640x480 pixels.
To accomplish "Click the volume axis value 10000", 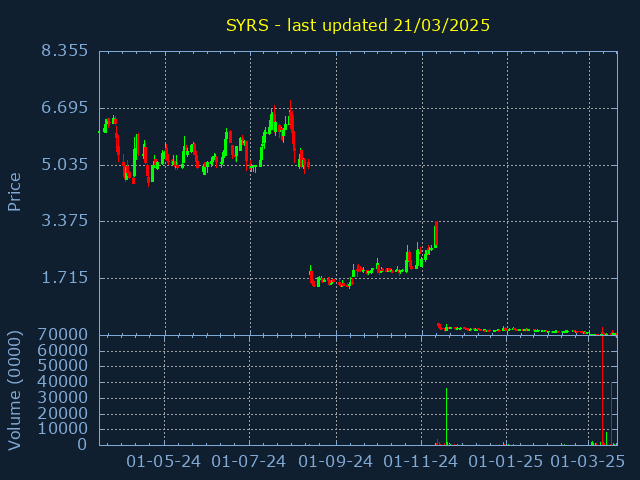I will click(62, 429).
